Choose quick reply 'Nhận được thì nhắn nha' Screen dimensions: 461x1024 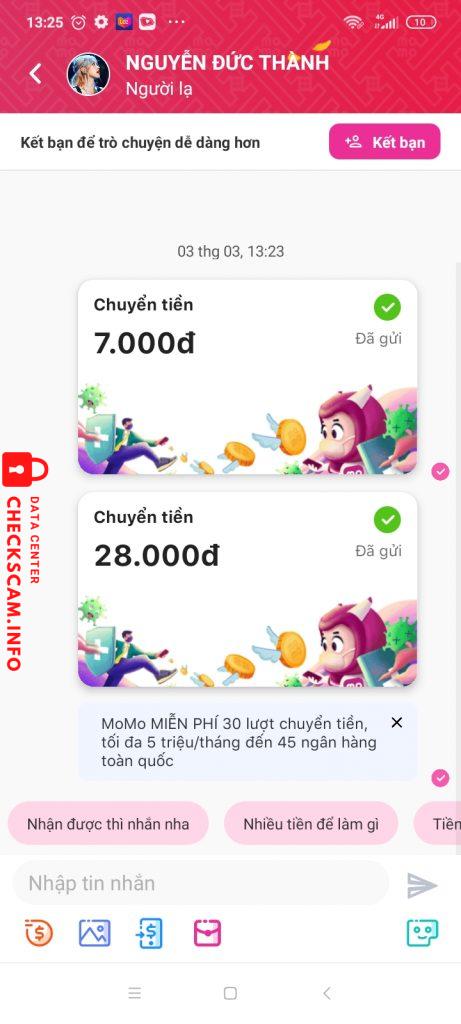108,824
